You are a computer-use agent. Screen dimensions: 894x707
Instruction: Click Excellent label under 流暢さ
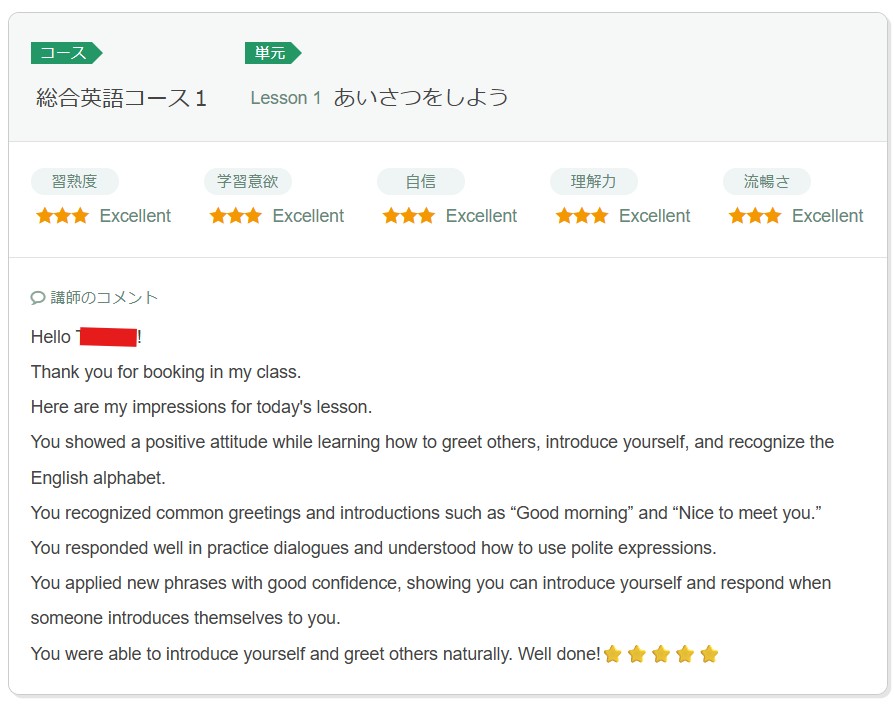tap(827, 216)
